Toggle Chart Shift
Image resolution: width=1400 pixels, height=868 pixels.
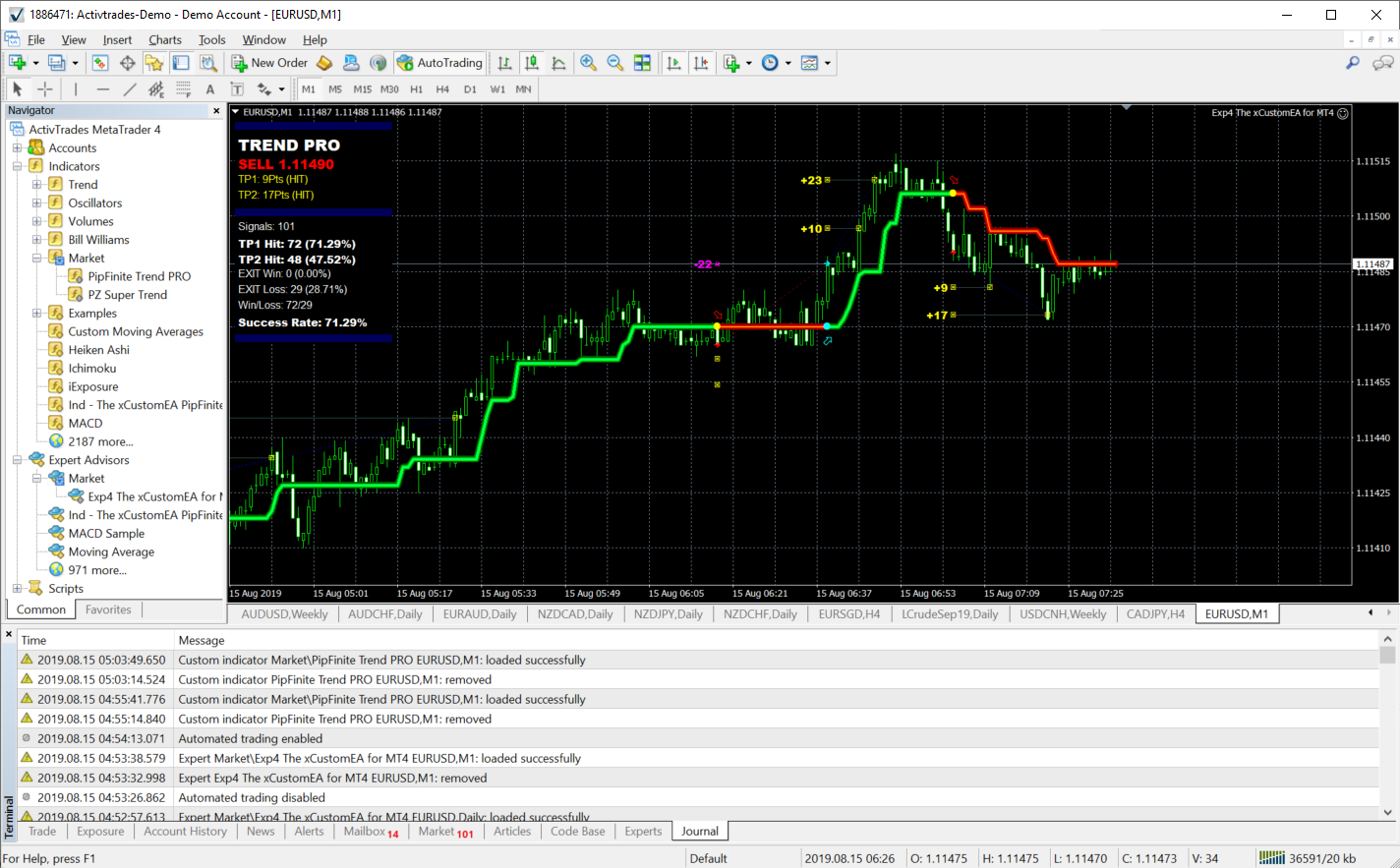tap(701, 63)
